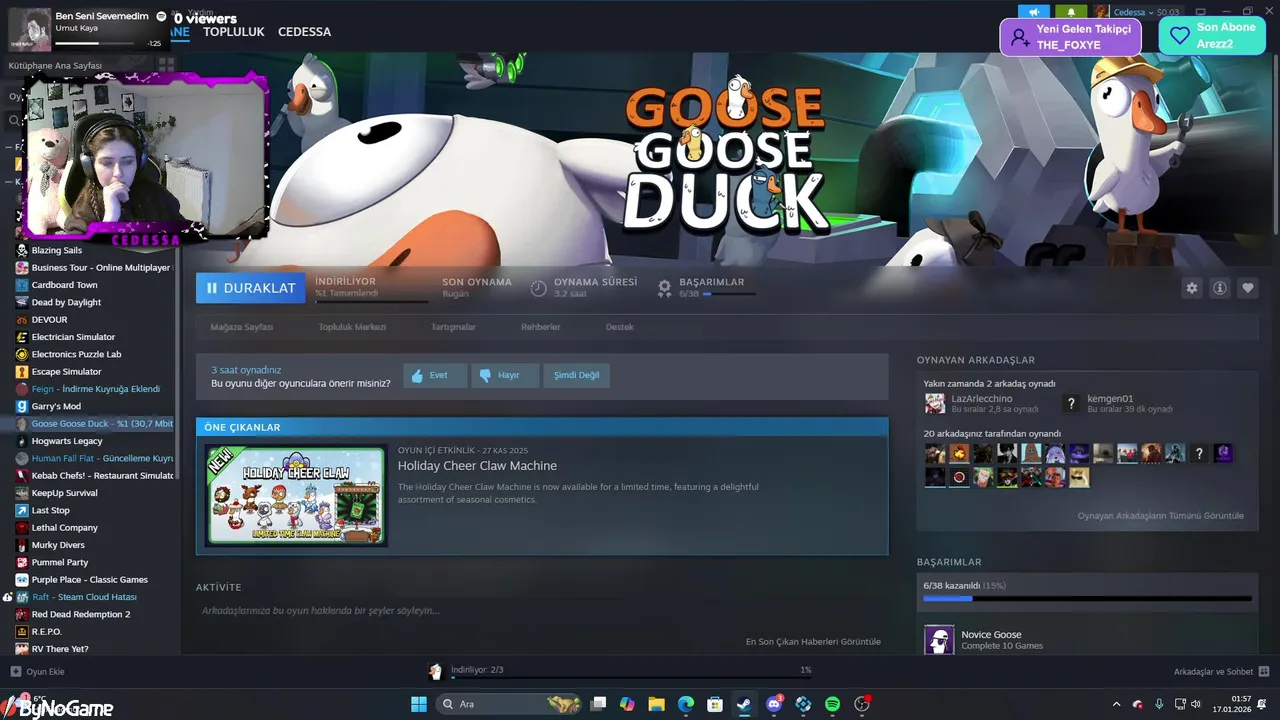
Task: Open Discord from taskbar
Action: pyautogui.click(x=774, y=704)
